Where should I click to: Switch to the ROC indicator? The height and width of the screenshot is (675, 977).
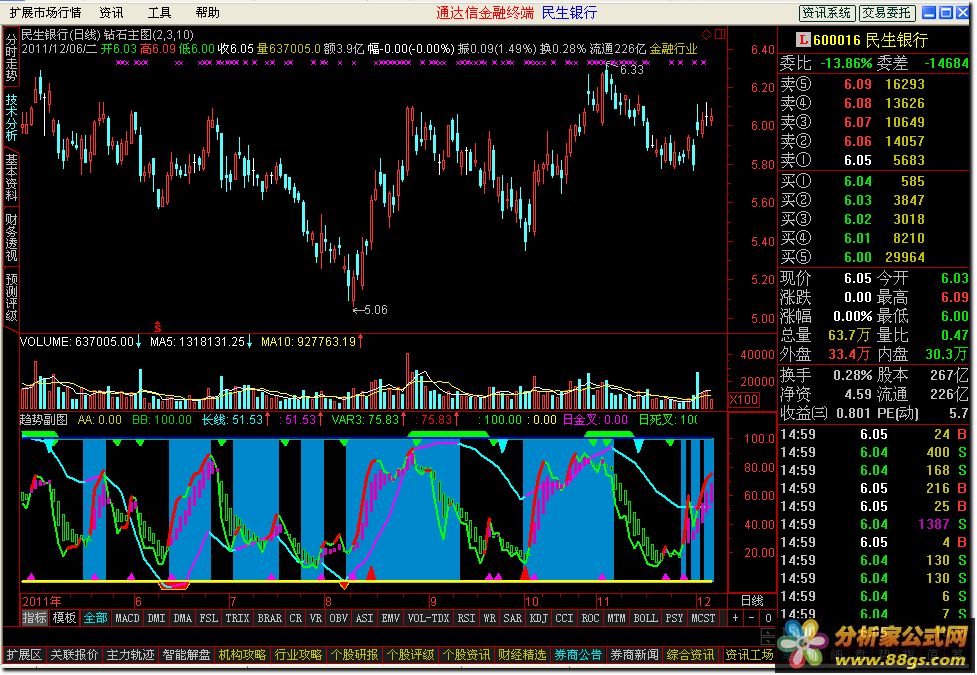pyautogui.click(x=590, y=618)
